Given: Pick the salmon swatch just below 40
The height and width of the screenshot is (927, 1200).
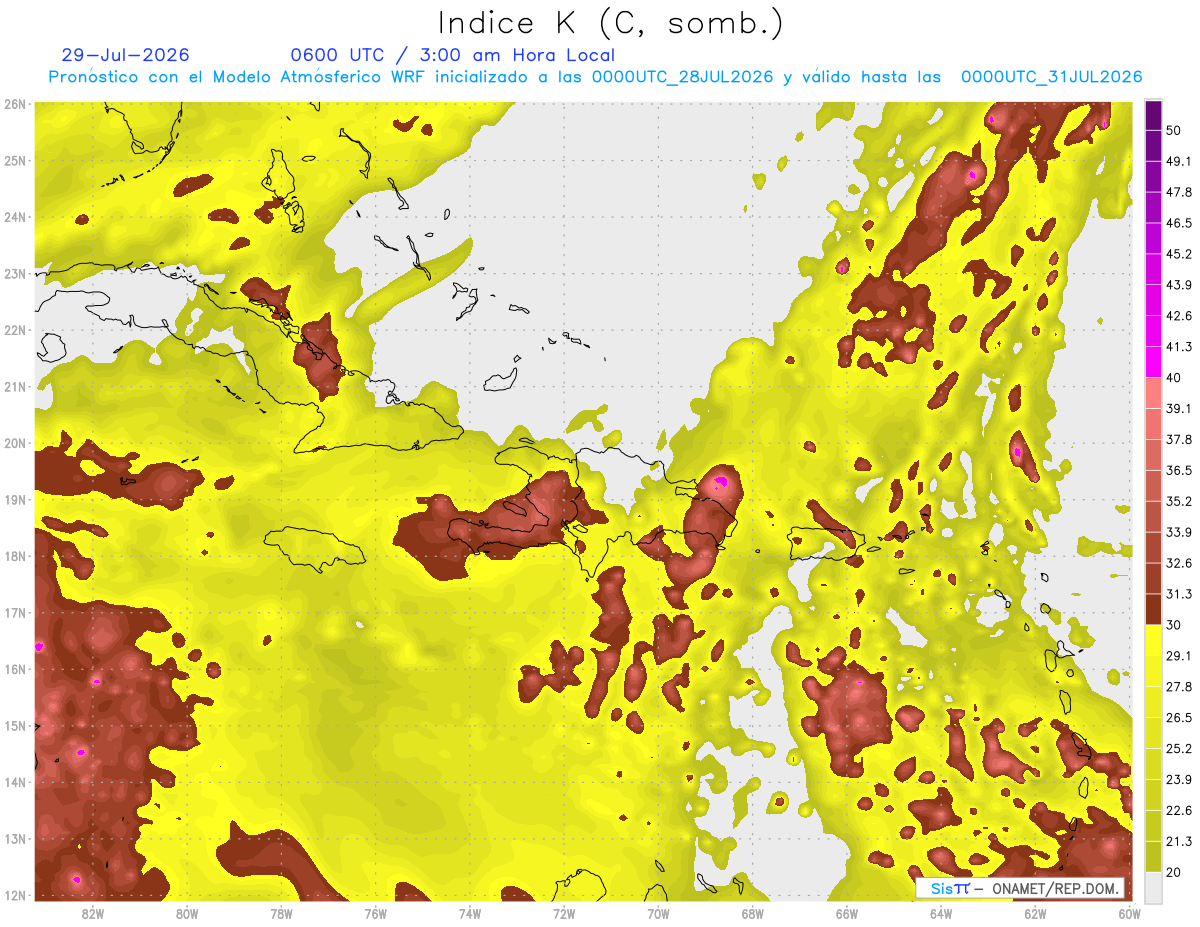Looking at the screenshot, I should click(1153, 393).
